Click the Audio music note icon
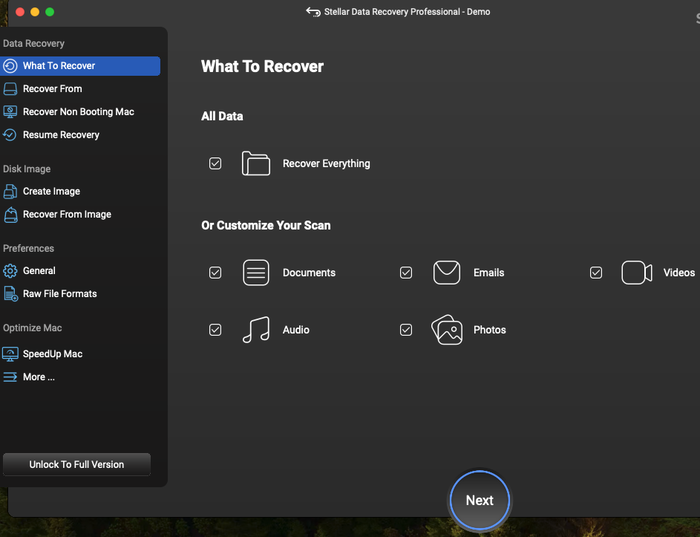The image size is (700, 537). tap(256, 330)
